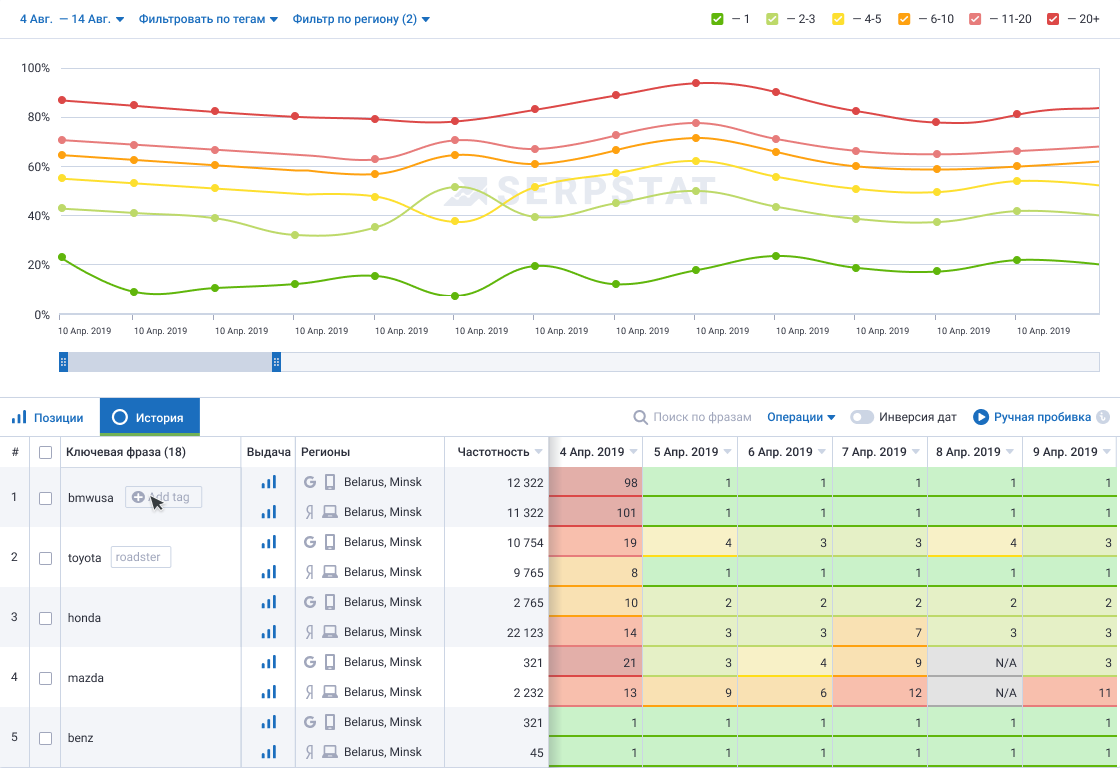
Task: Click the Ручная пробивка link
Action: pos(1042,417)
